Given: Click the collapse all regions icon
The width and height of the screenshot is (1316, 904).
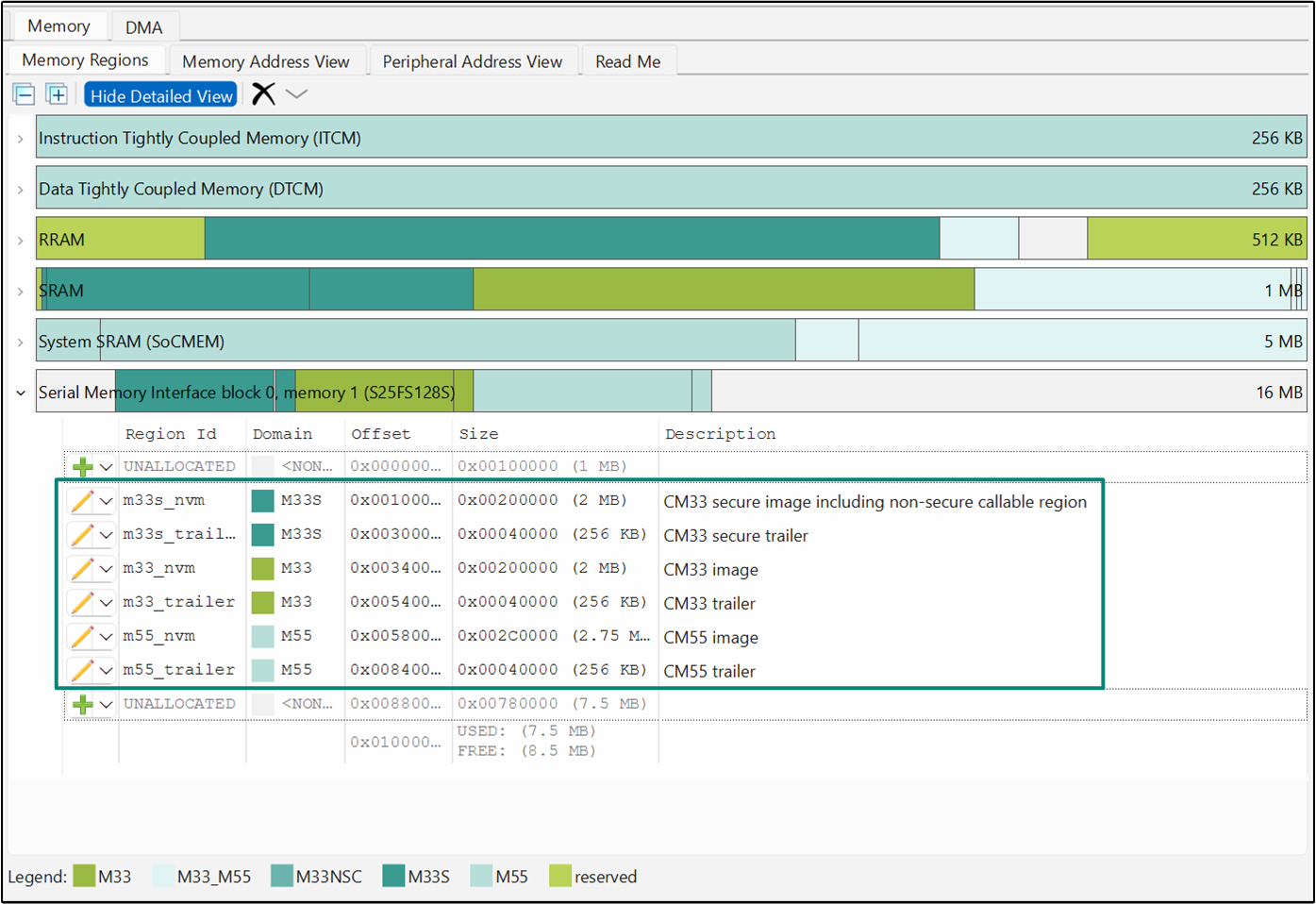Looking at the screenshot, I should [x=25, y=94].
